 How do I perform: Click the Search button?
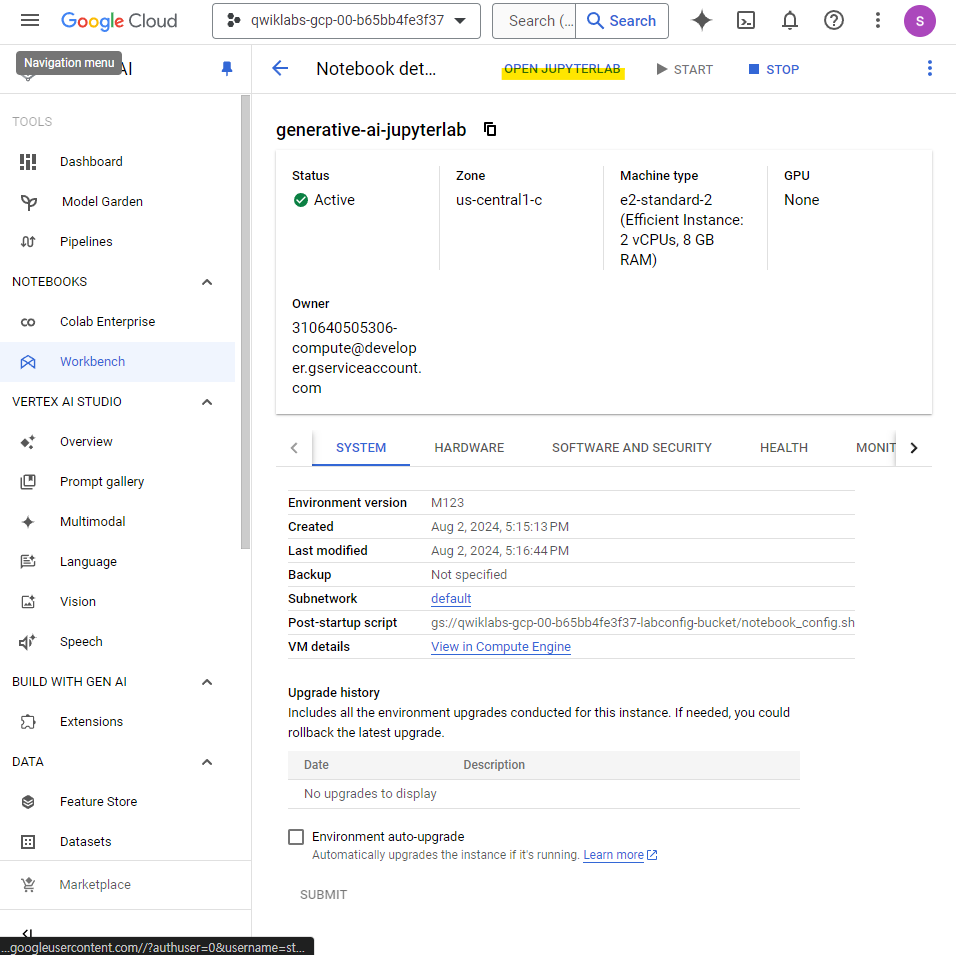[x=621, y=21]
